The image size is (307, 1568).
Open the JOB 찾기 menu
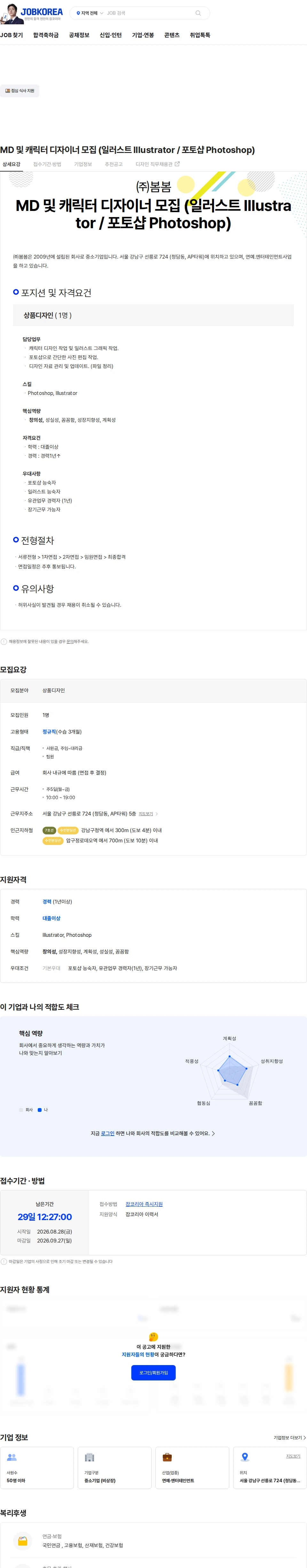coord(12,35)
